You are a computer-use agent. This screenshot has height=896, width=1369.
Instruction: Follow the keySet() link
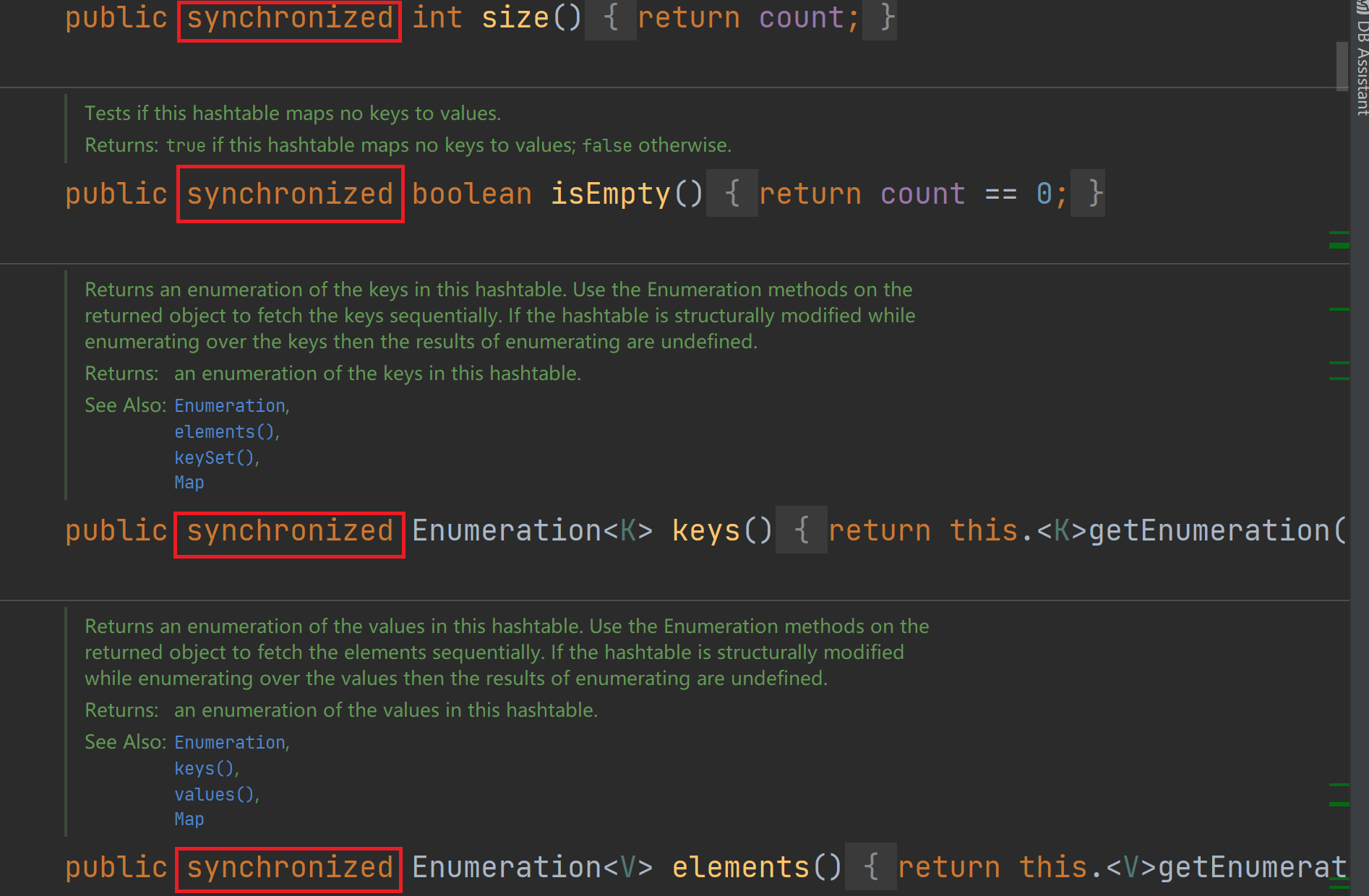click(x=215, y=458)
